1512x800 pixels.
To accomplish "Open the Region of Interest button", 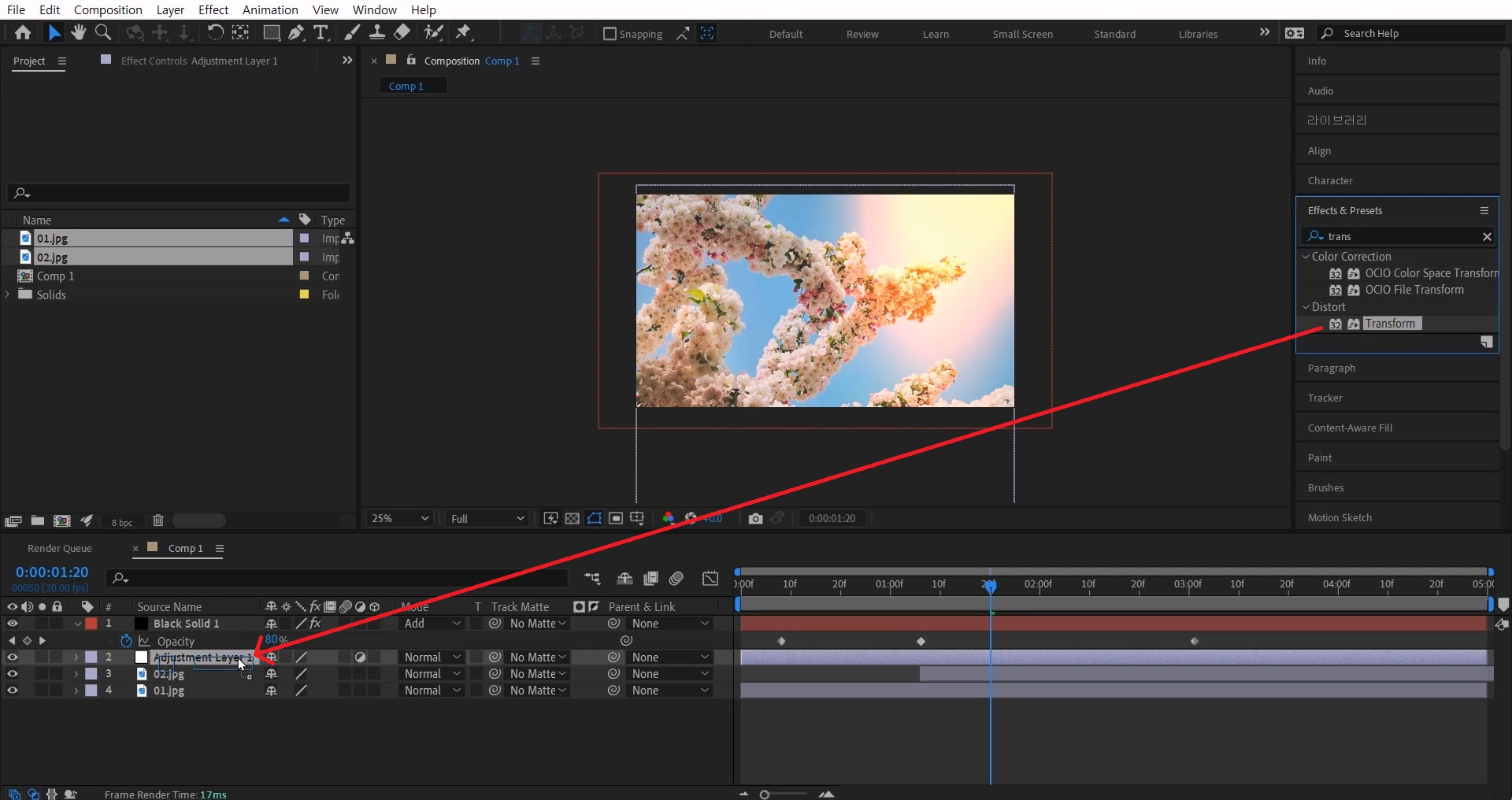I will tap(616, 518).
